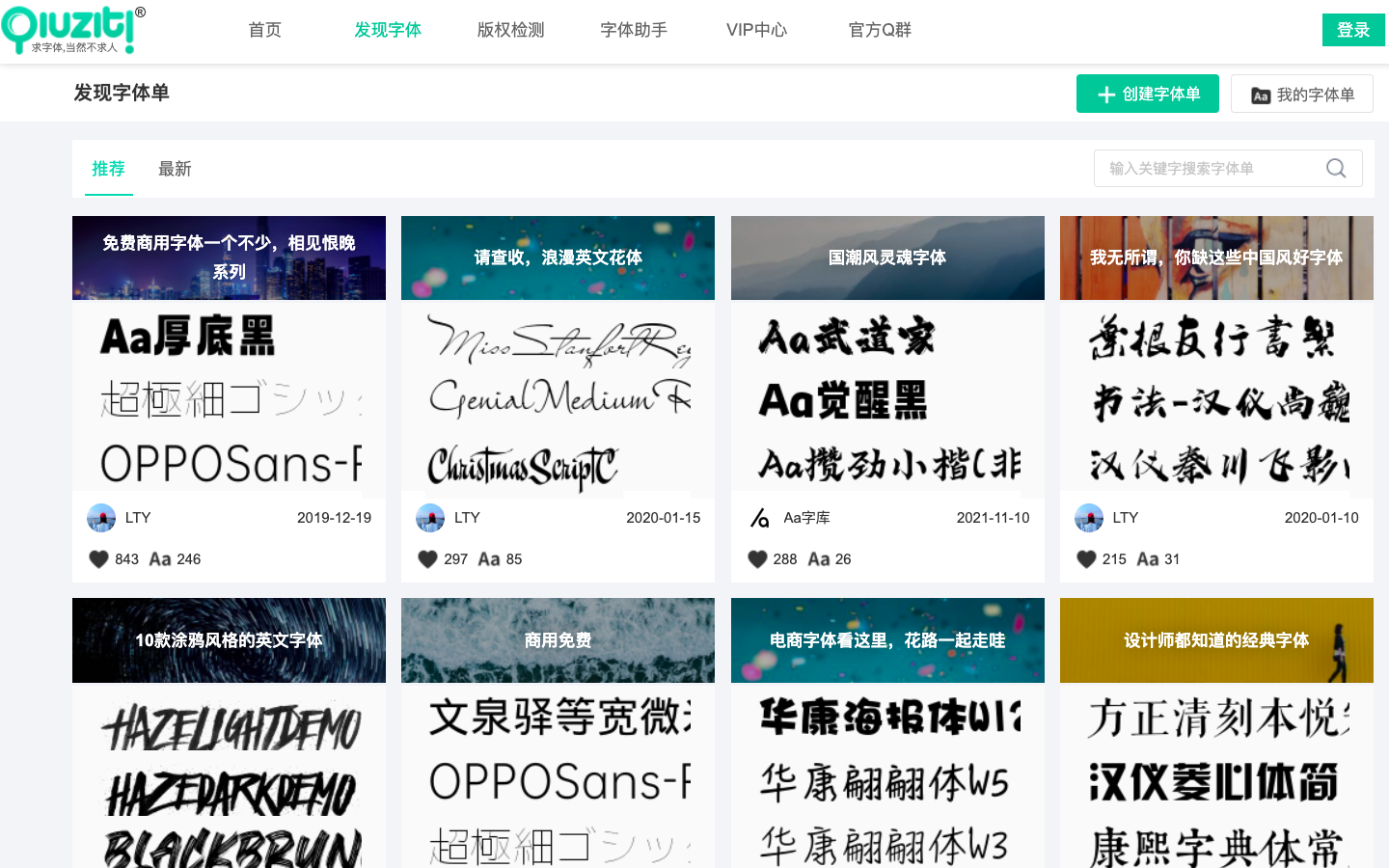Click the date 2019-12-19
The height and width of the screenshot is (868, 1389).
coord(334,518)
